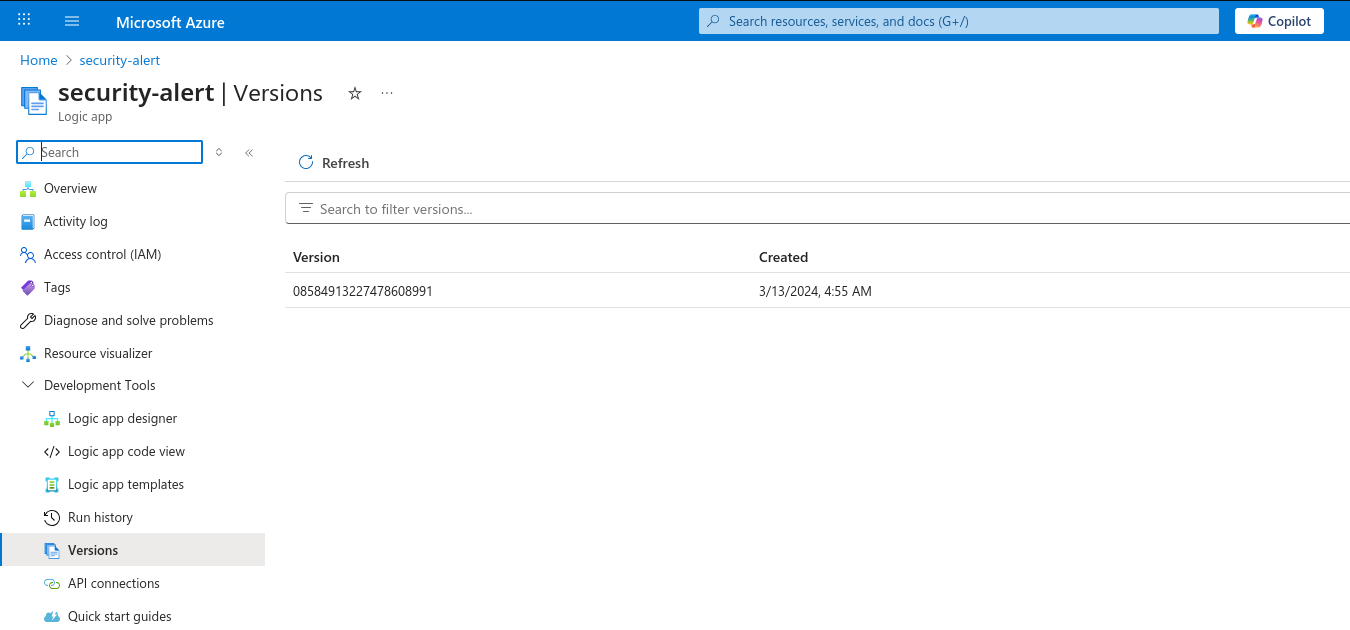The image size is (1350, 630).
Task: Open the security-alert breadcrumb link
Action: coord(120,60)
